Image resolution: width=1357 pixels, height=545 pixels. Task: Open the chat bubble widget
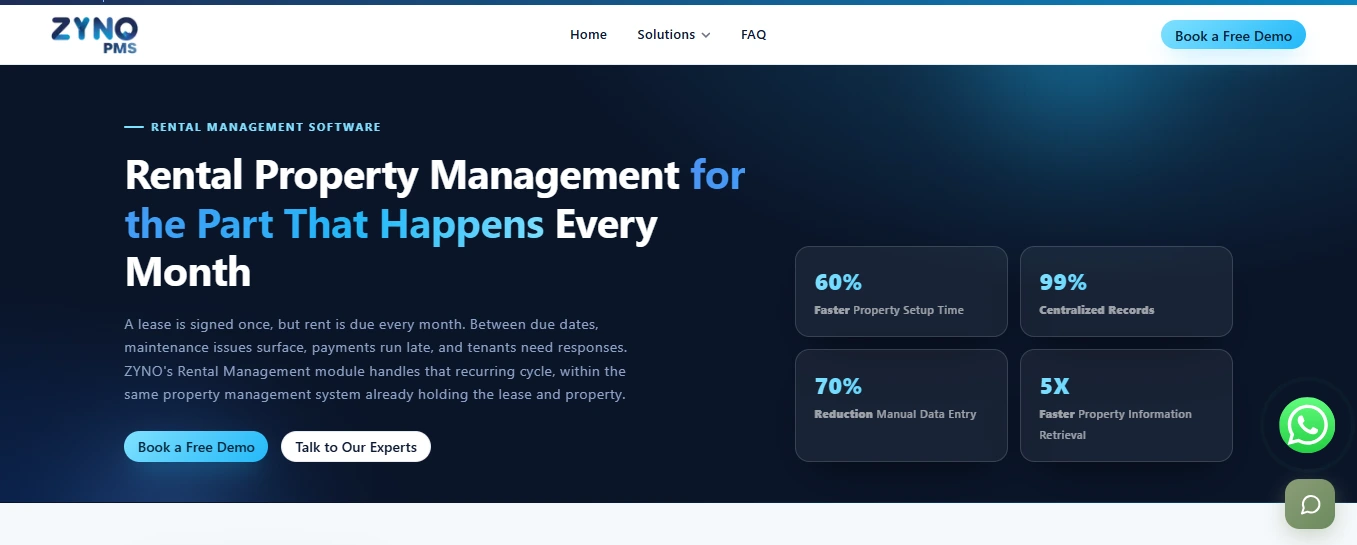coord(1310,504)
